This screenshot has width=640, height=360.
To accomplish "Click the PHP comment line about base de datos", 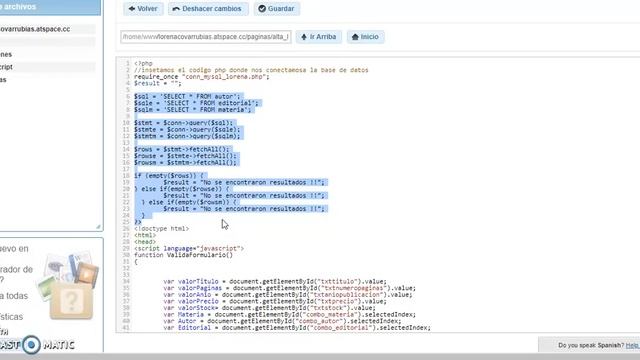I will click(x=251, y=70).
